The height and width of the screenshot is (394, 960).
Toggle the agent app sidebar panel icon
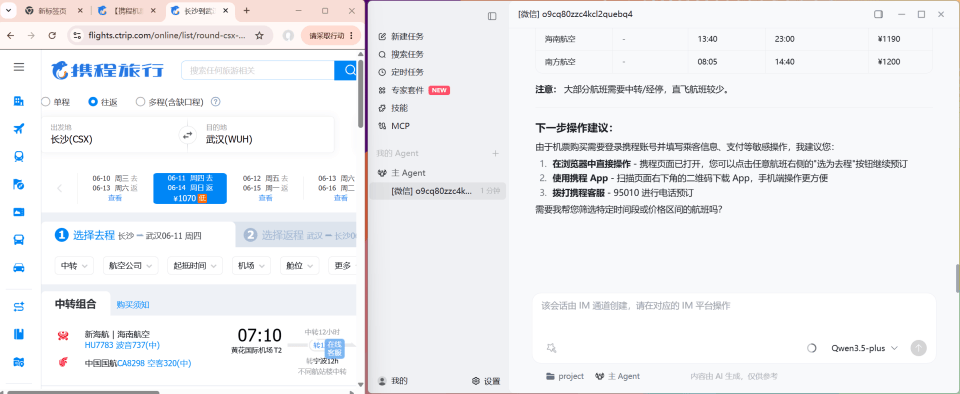[x=492, y=16]
